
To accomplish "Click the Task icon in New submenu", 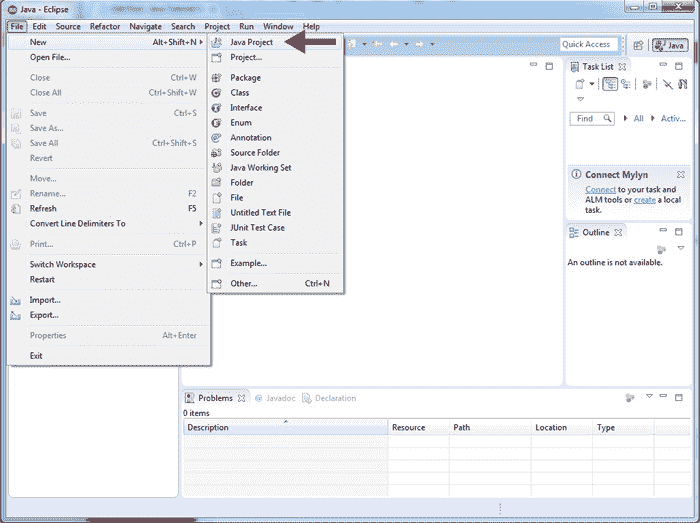I will [x=217, y=243].
